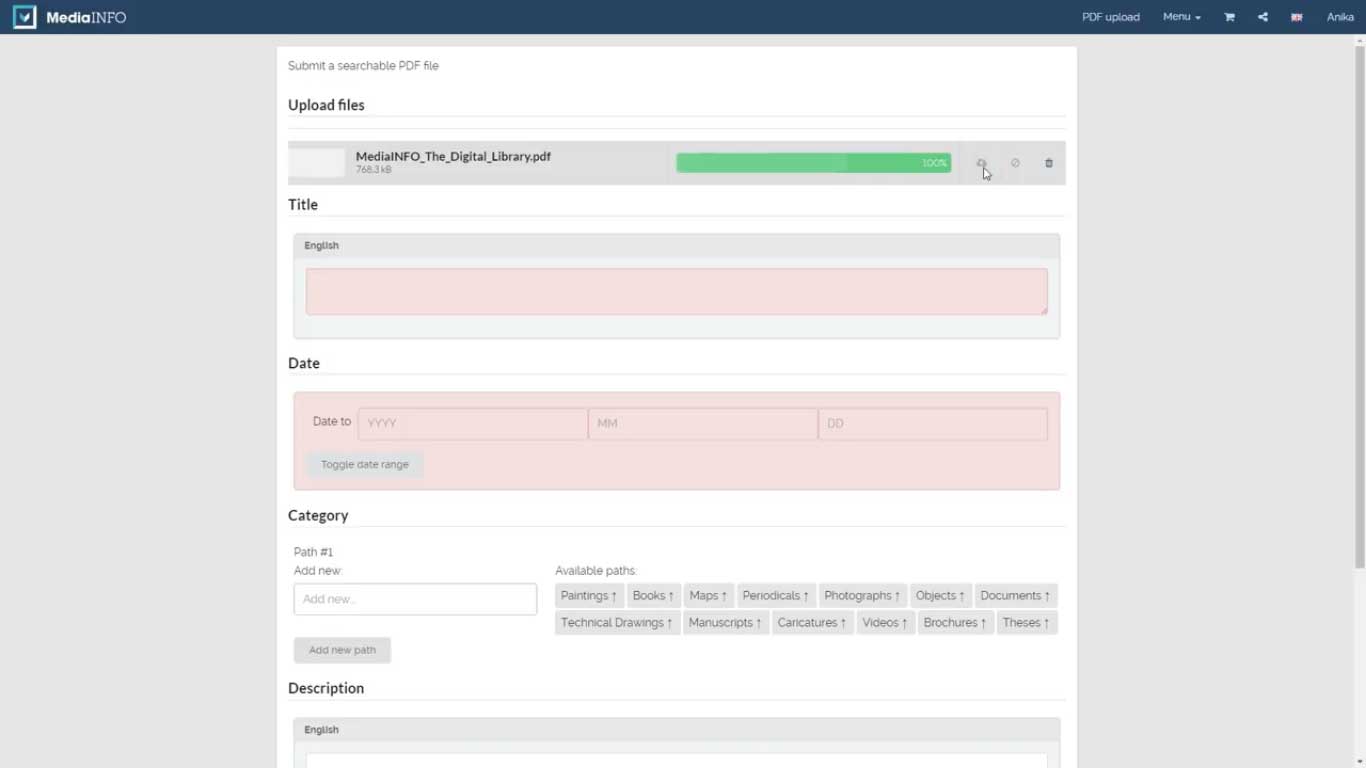
Task: Click the Add new path button
Action: 342,650
